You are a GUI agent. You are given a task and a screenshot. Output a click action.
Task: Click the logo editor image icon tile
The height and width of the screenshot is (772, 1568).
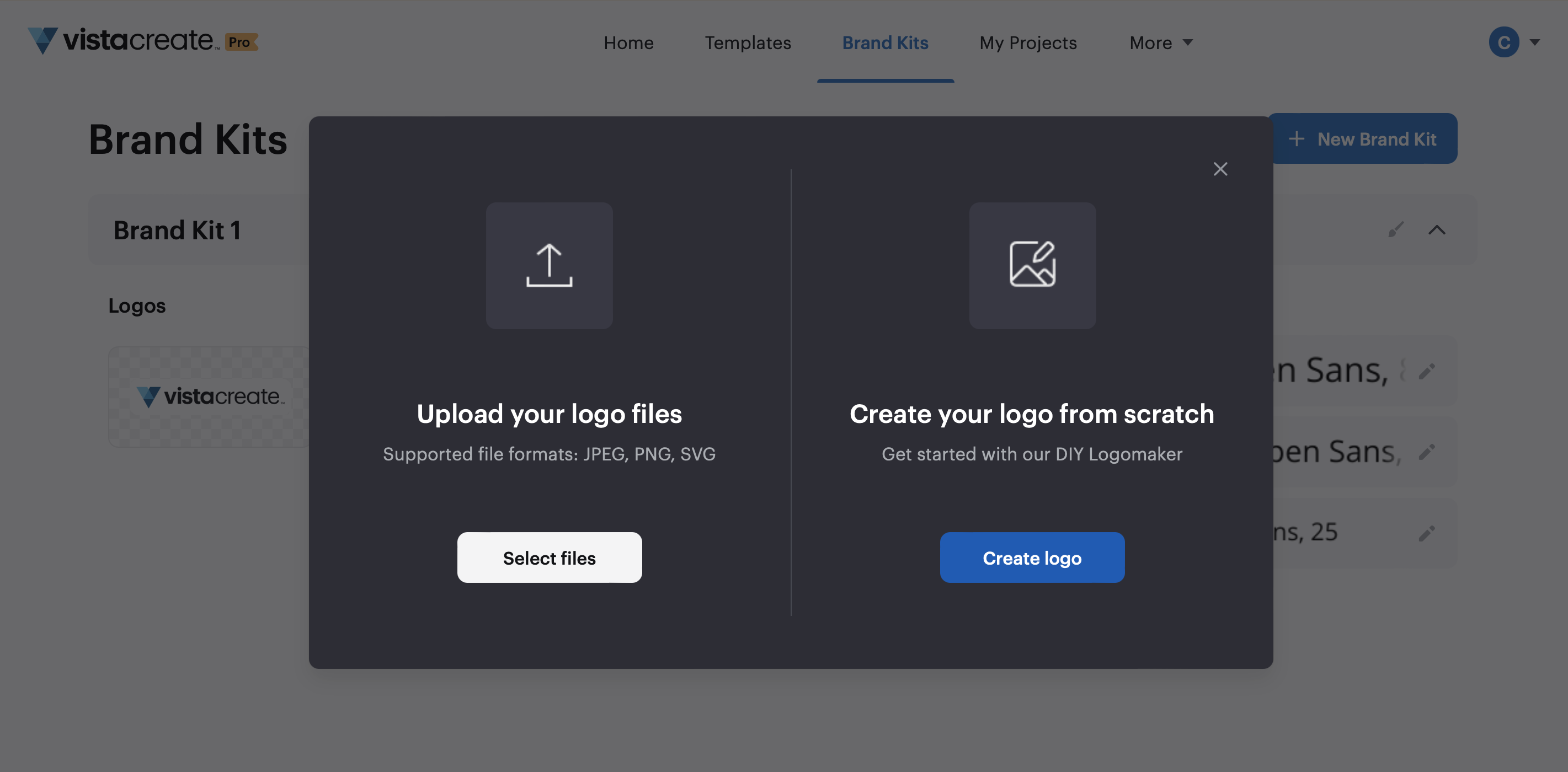point(1032,265)
